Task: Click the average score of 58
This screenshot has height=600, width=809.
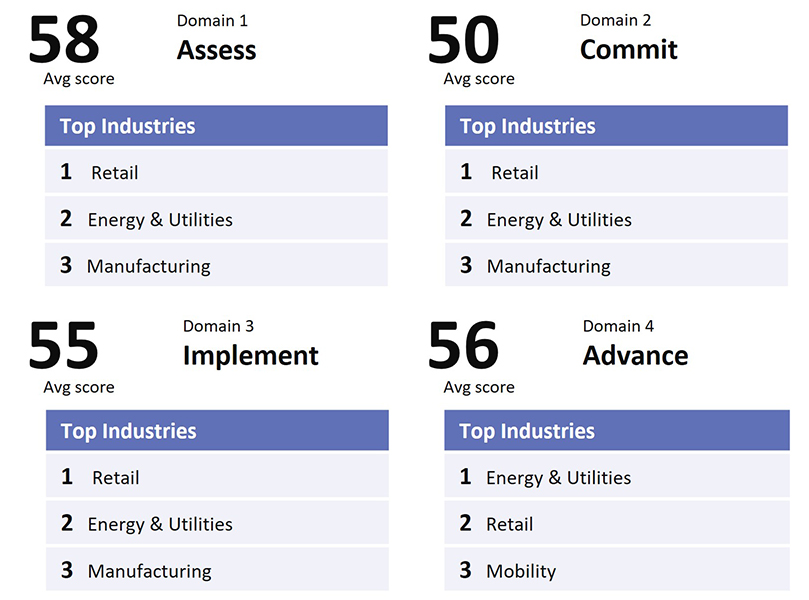Action: (64, 40)
